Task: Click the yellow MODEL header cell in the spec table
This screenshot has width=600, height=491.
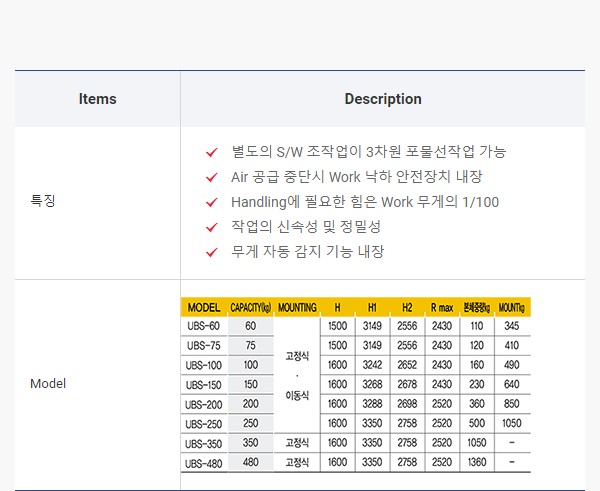Action: 204,307
